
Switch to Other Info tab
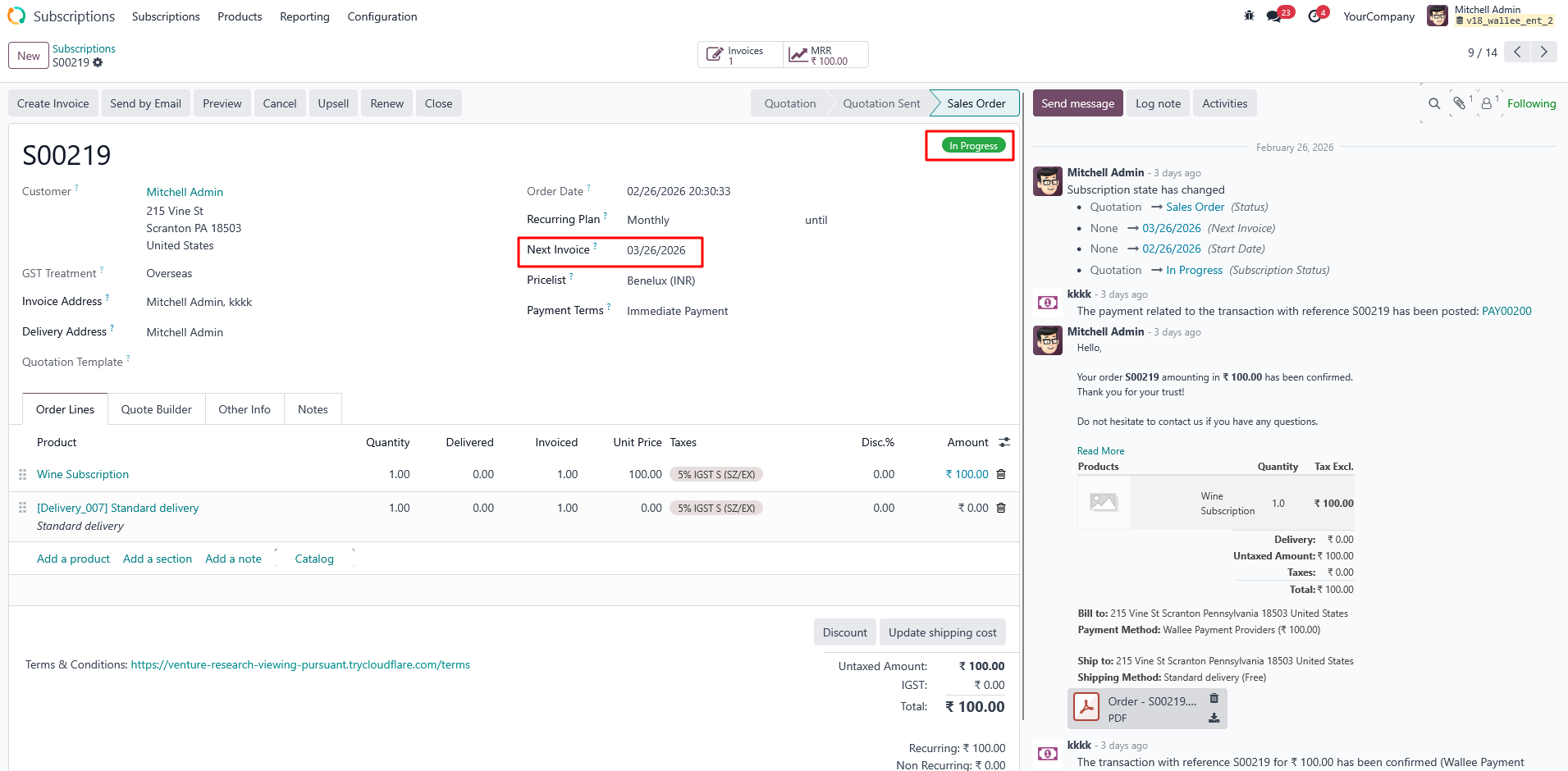click(x=245, y=409)
